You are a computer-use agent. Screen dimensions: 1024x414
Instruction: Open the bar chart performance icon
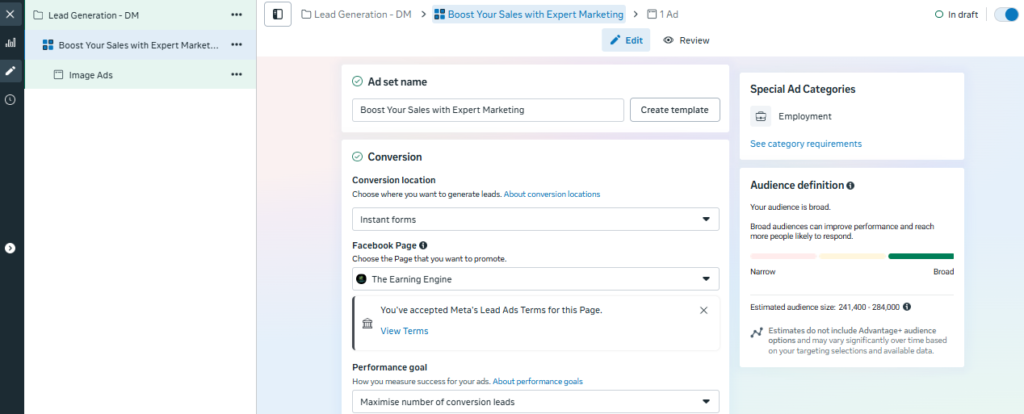click(11, 43)
